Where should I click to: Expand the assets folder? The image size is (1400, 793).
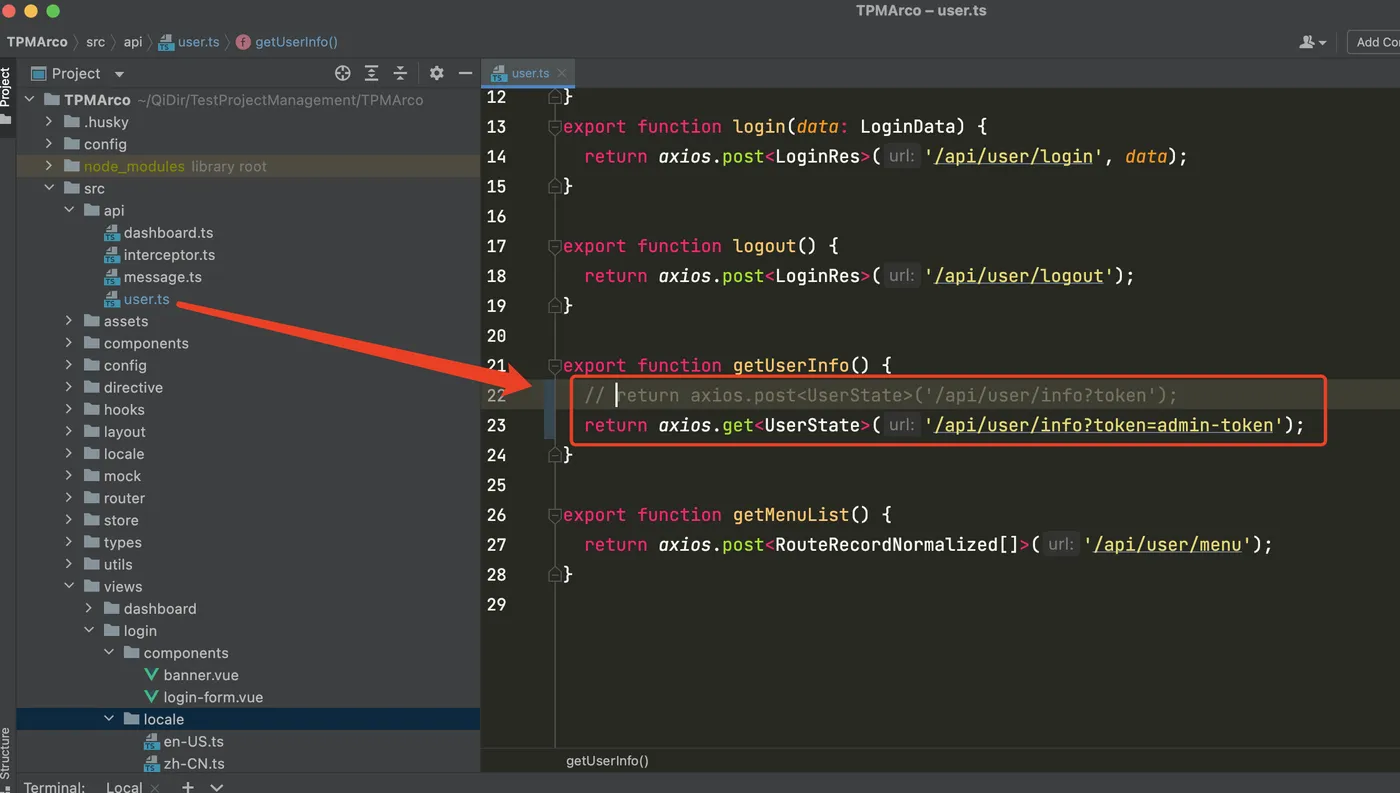69,321
